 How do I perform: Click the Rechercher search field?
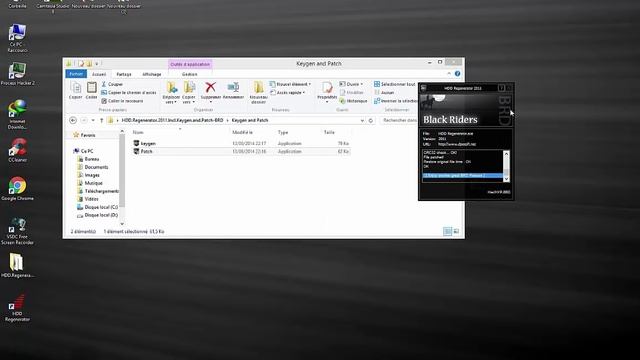[399, 120]
